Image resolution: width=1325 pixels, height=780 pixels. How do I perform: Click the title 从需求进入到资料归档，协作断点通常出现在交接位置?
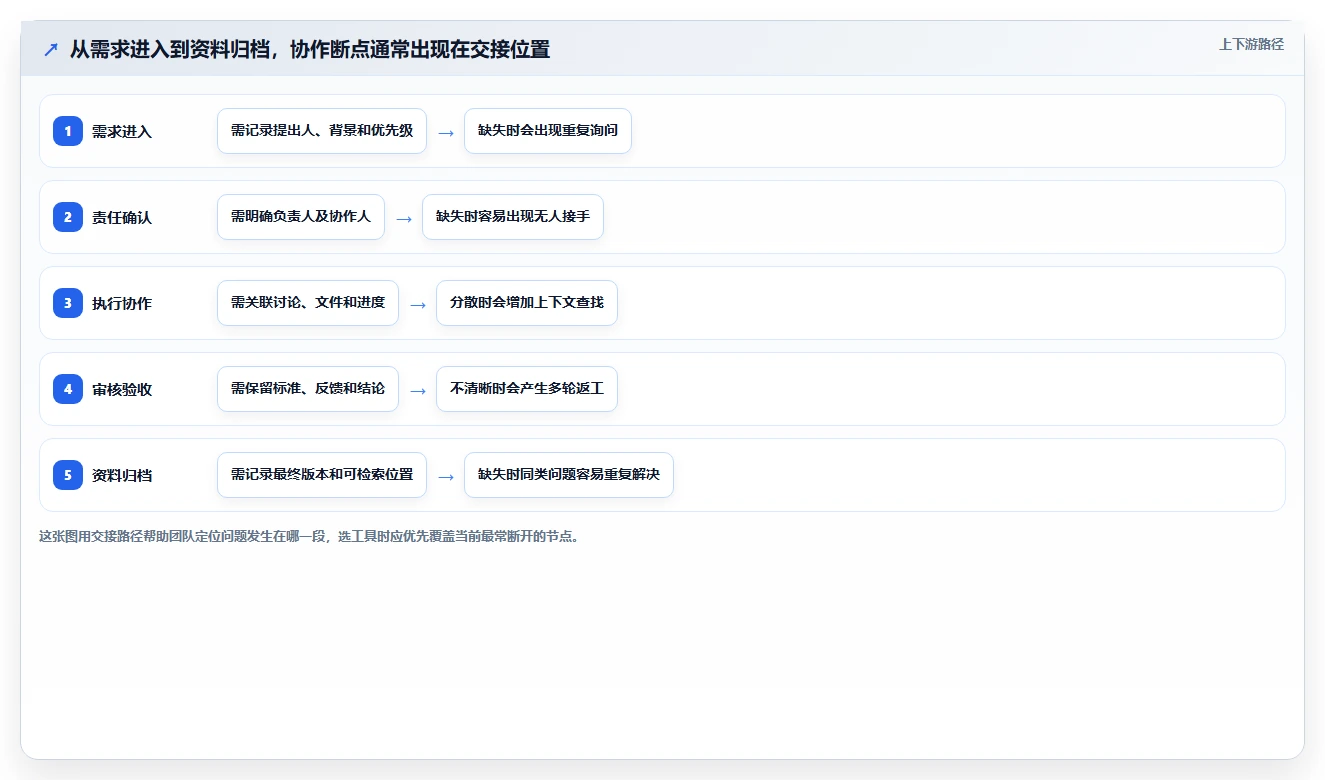tap(310, 49)
